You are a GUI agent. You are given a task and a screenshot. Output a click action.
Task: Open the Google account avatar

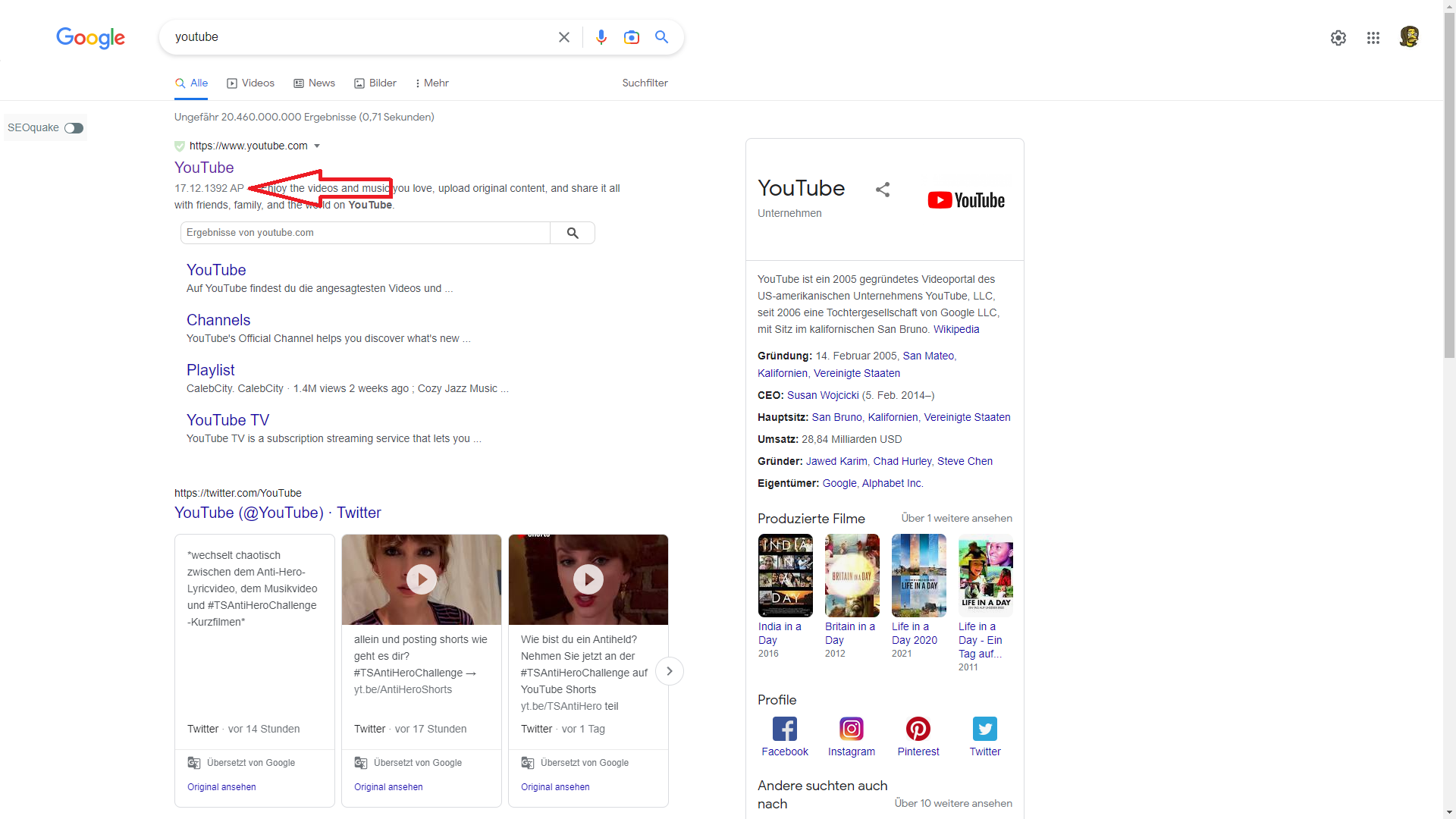tap(1409, 37)
